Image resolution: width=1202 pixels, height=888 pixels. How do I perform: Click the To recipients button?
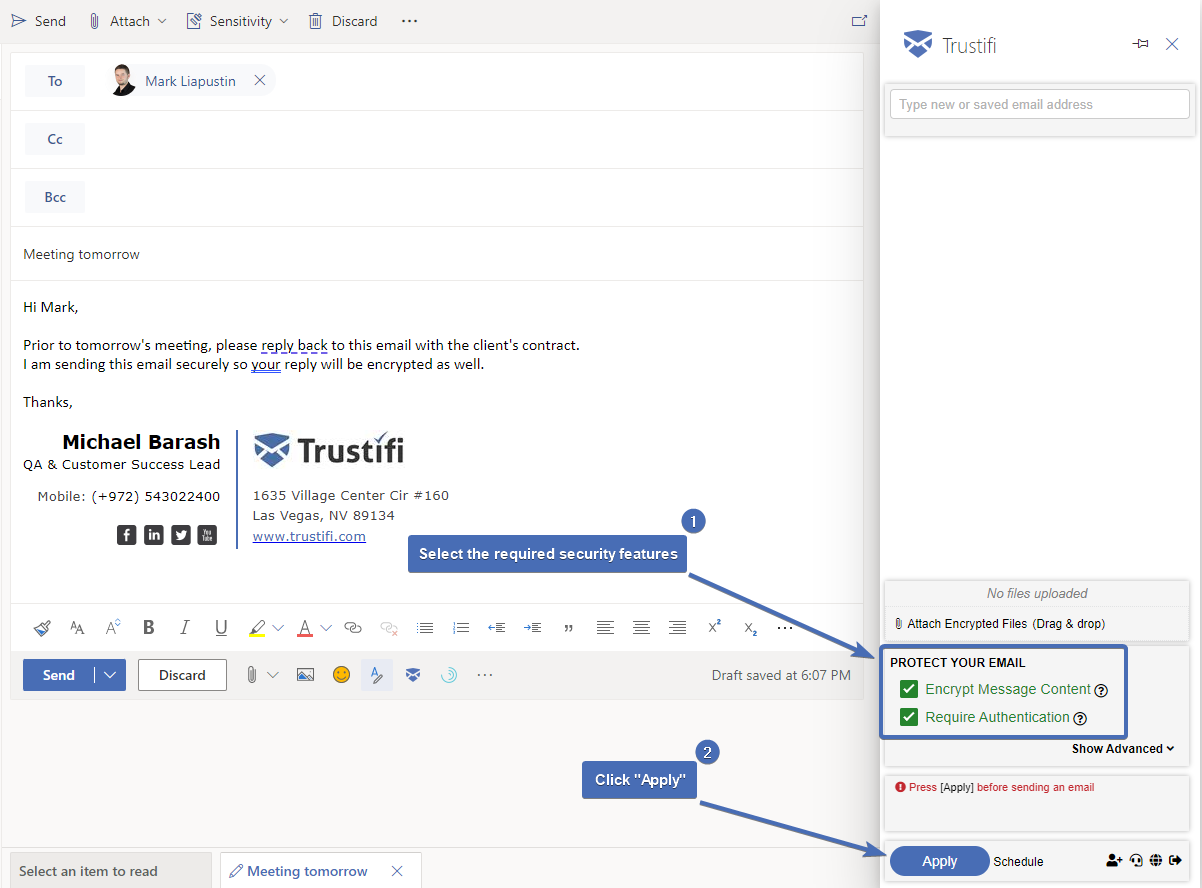tap(55, 81)
